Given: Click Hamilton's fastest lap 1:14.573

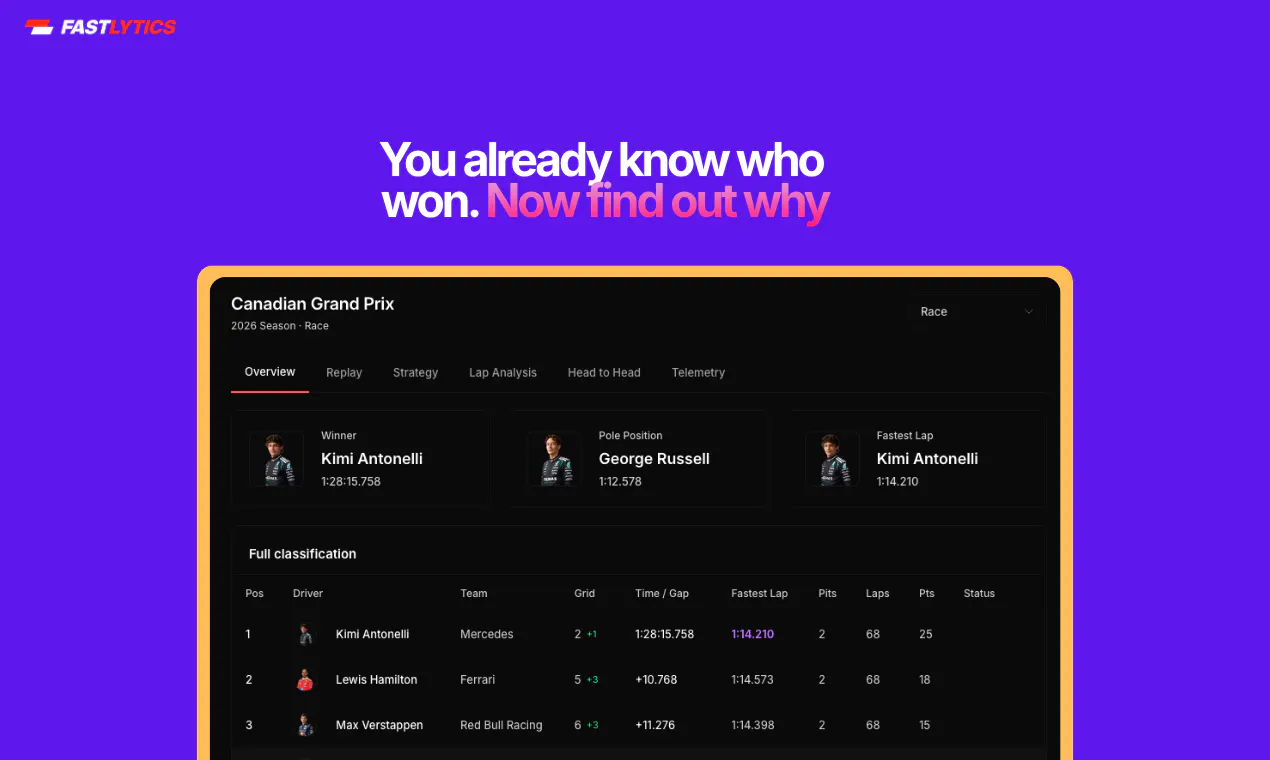Looking at the screenshot, I should point(753,680).
